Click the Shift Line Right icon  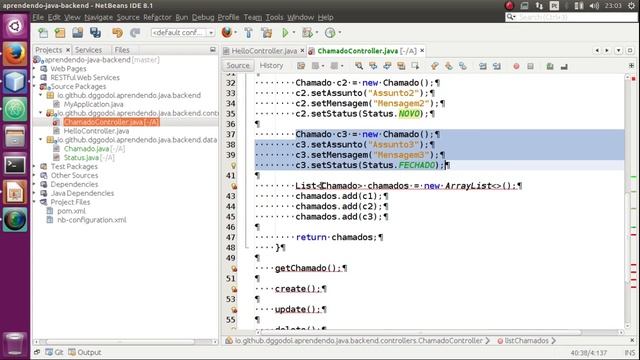(496, 66)
